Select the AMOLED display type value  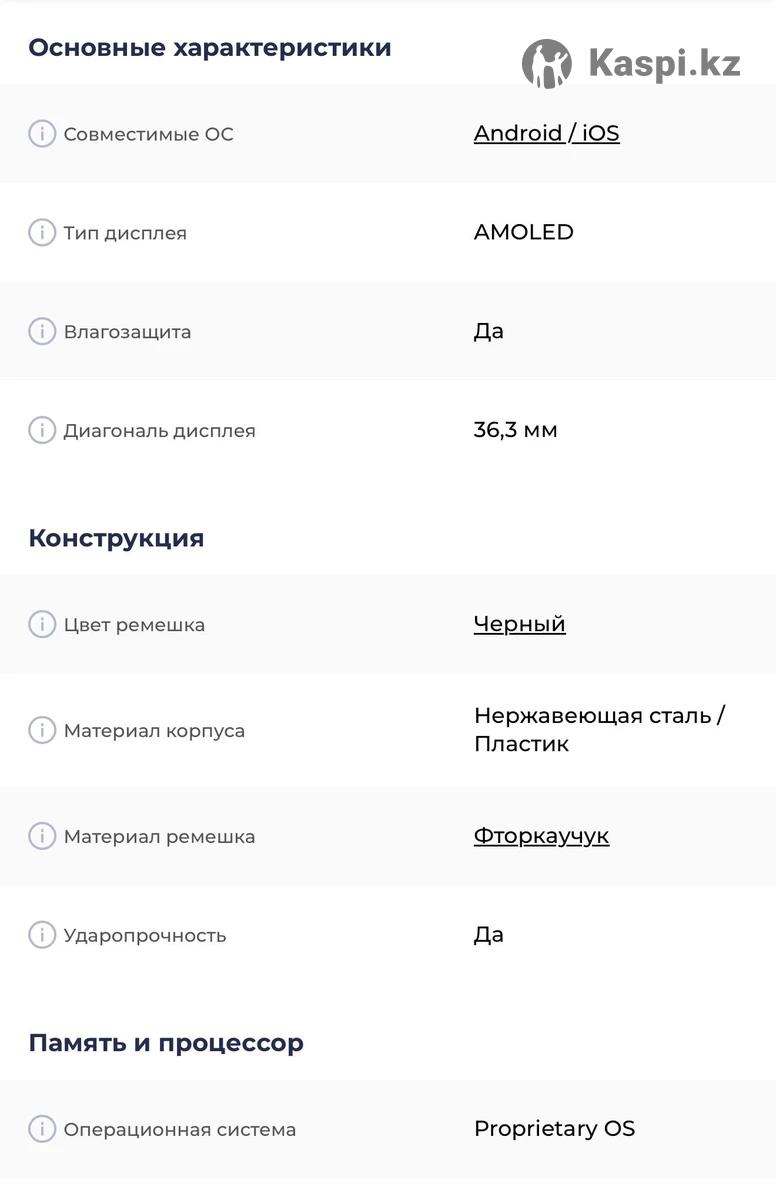pos(523,232)
